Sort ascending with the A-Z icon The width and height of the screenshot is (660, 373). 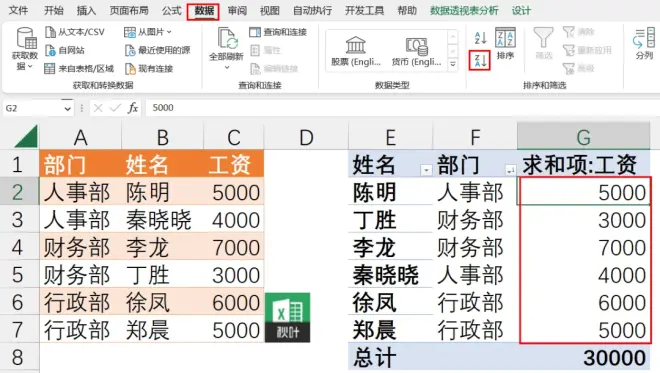tap(480, 38)
